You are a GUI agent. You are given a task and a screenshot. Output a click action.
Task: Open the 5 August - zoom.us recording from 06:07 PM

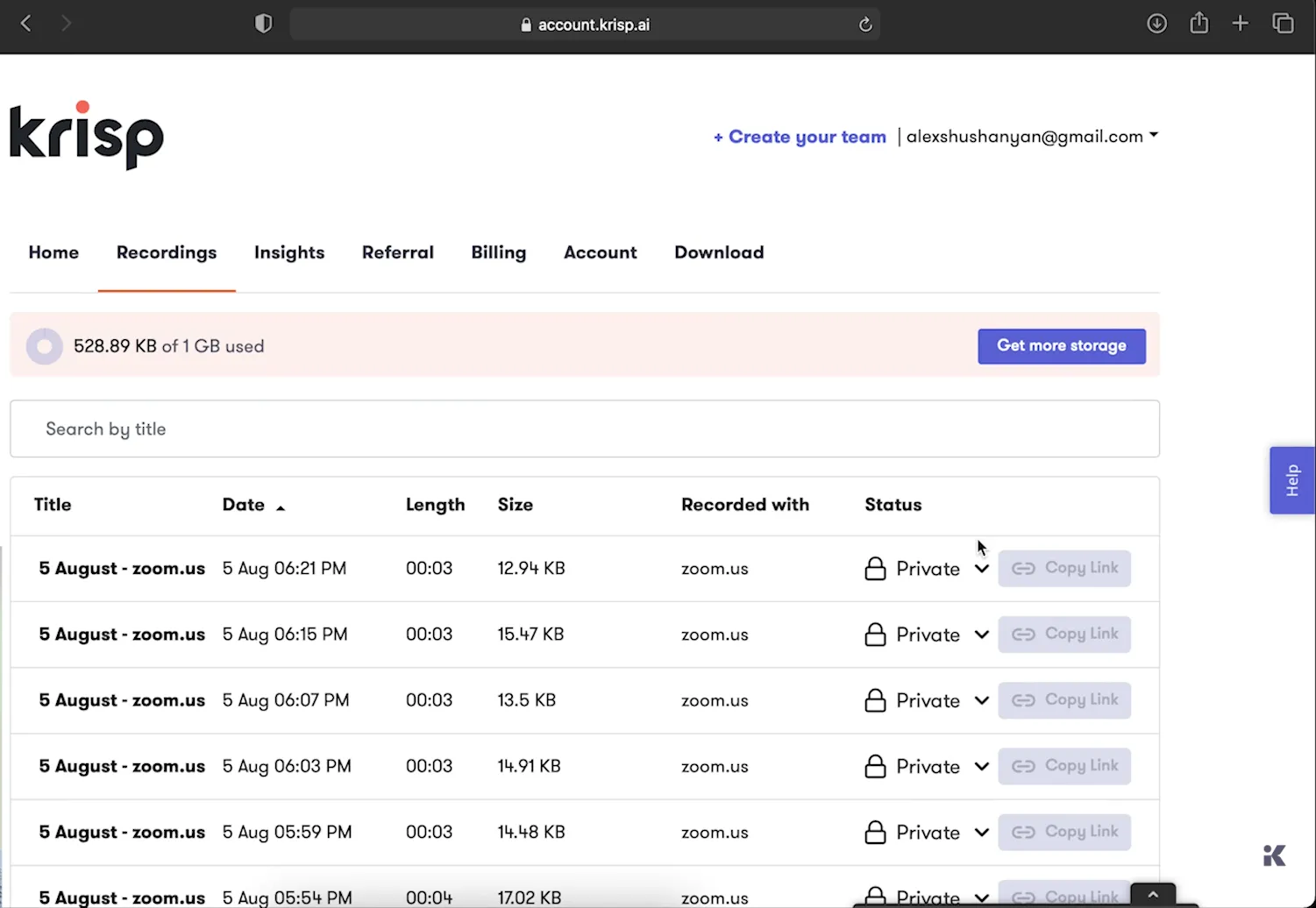[x=122, y=700]
